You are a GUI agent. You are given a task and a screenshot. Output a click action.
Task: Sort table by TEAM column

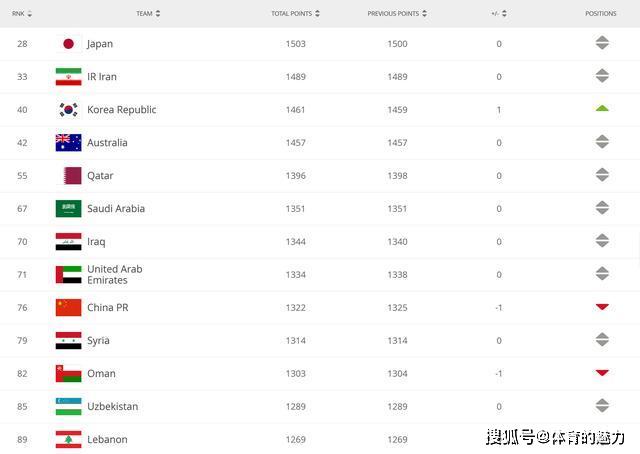click(148, 14)
